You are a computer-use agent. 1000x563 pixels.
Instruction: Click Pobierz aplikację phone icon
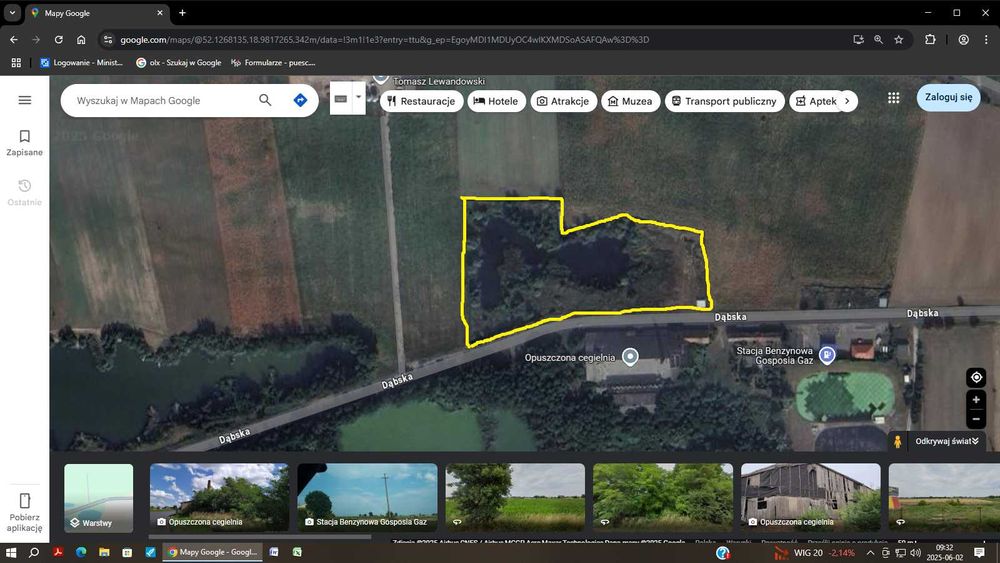(x=25, y=501)
